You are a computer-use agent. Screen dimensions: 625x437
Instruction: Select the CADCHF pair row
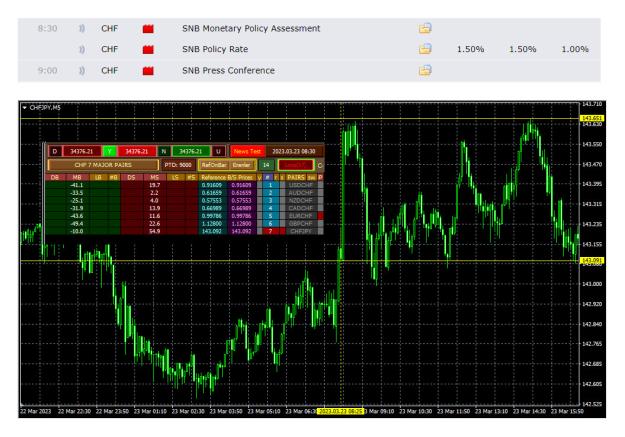click(x=301, y=208)
